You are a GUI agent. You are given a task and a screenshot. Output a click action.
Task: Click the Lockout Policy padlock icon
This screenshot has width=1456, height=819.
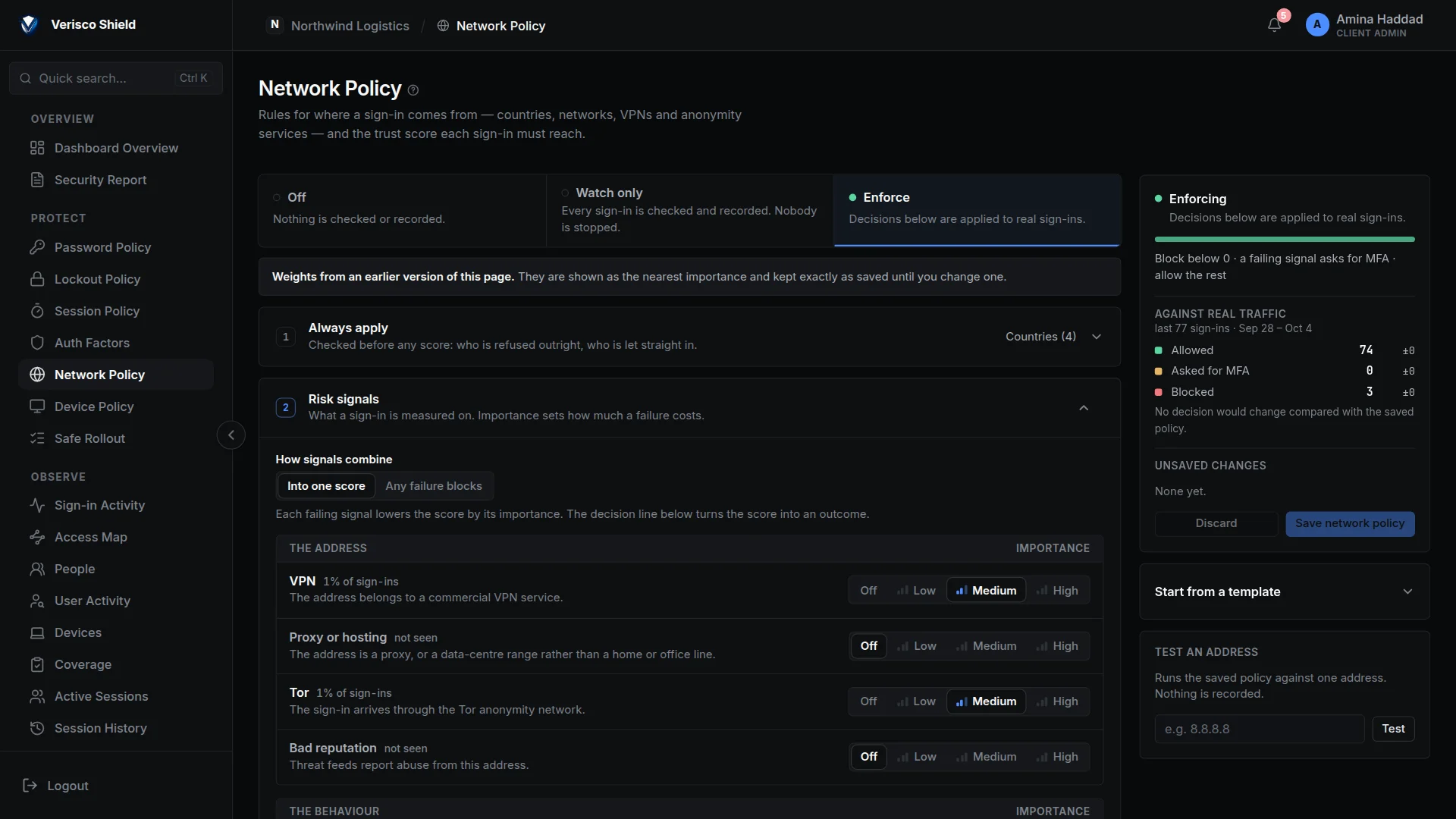37,279
